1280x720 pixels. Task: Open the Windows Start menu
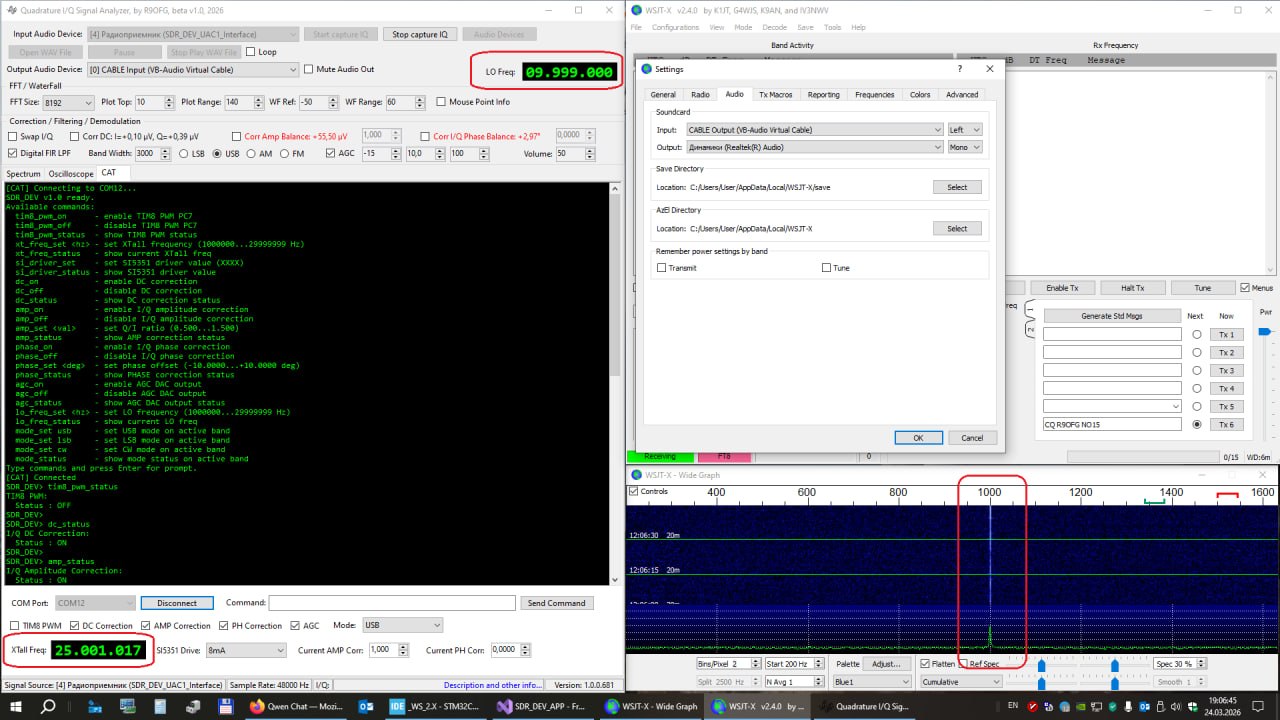click(15, 706)
